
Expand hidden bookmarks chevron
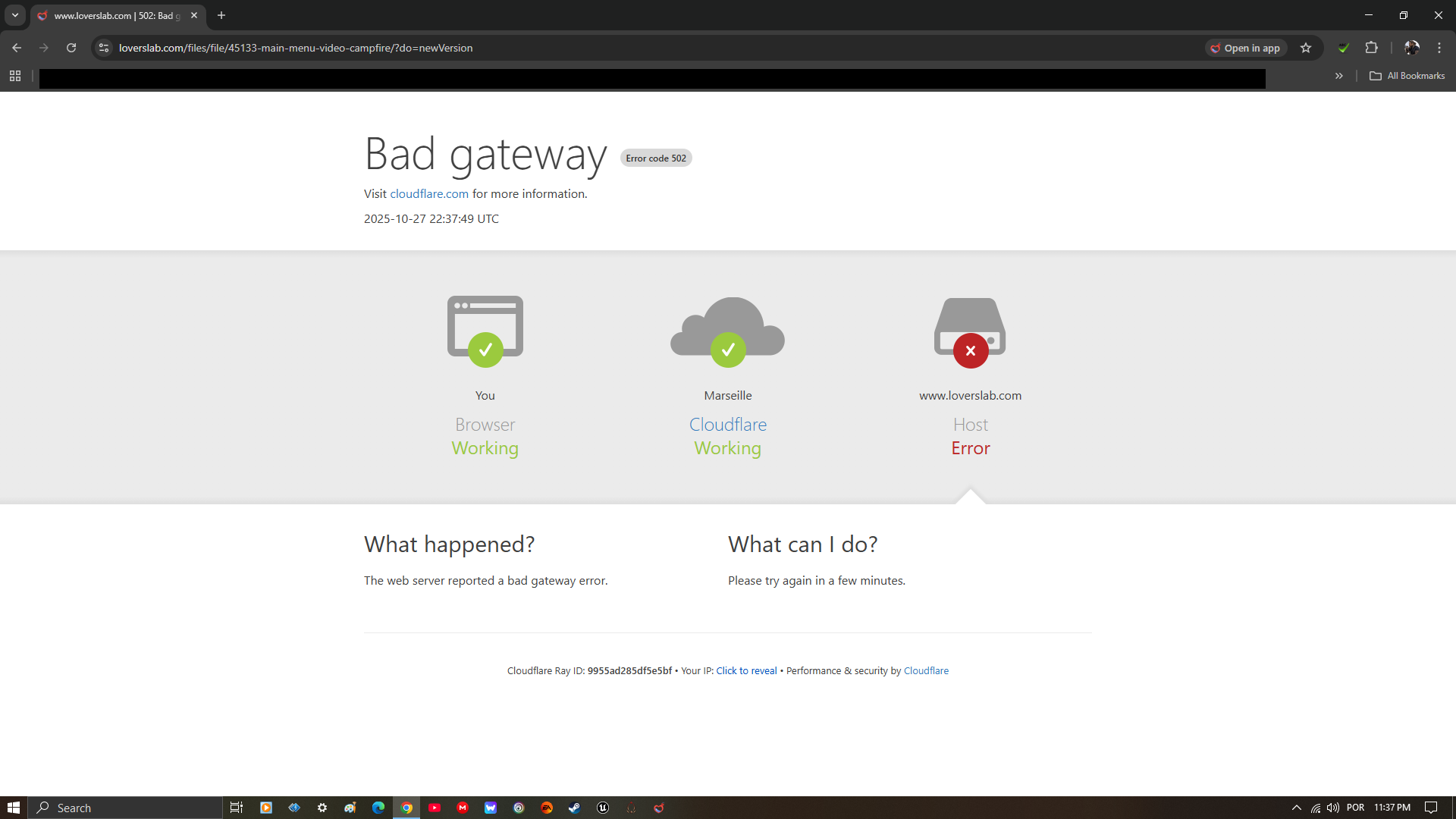pyautogui.click(x=1339, y=76)
